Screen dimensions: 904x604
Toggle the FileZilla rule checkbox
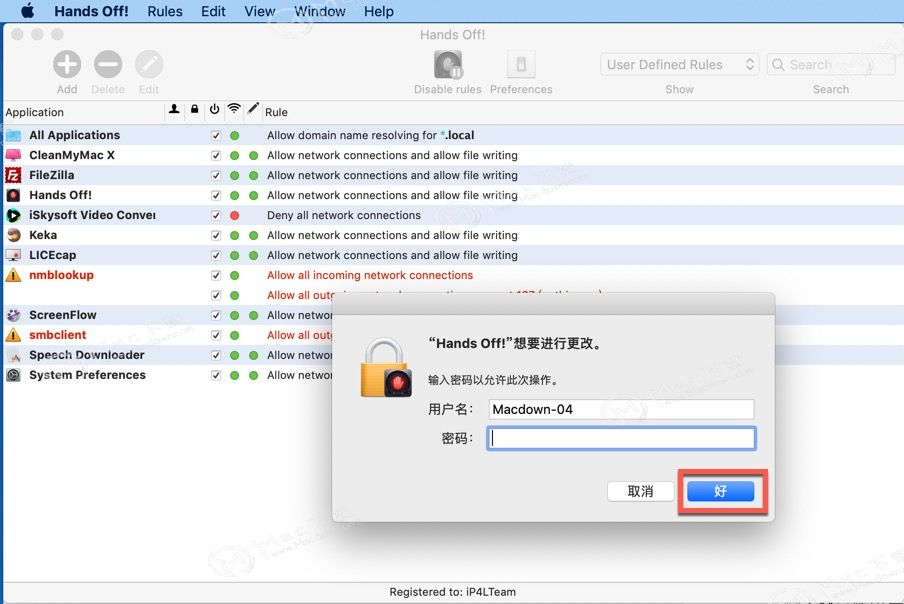click(x=216, y=176)
